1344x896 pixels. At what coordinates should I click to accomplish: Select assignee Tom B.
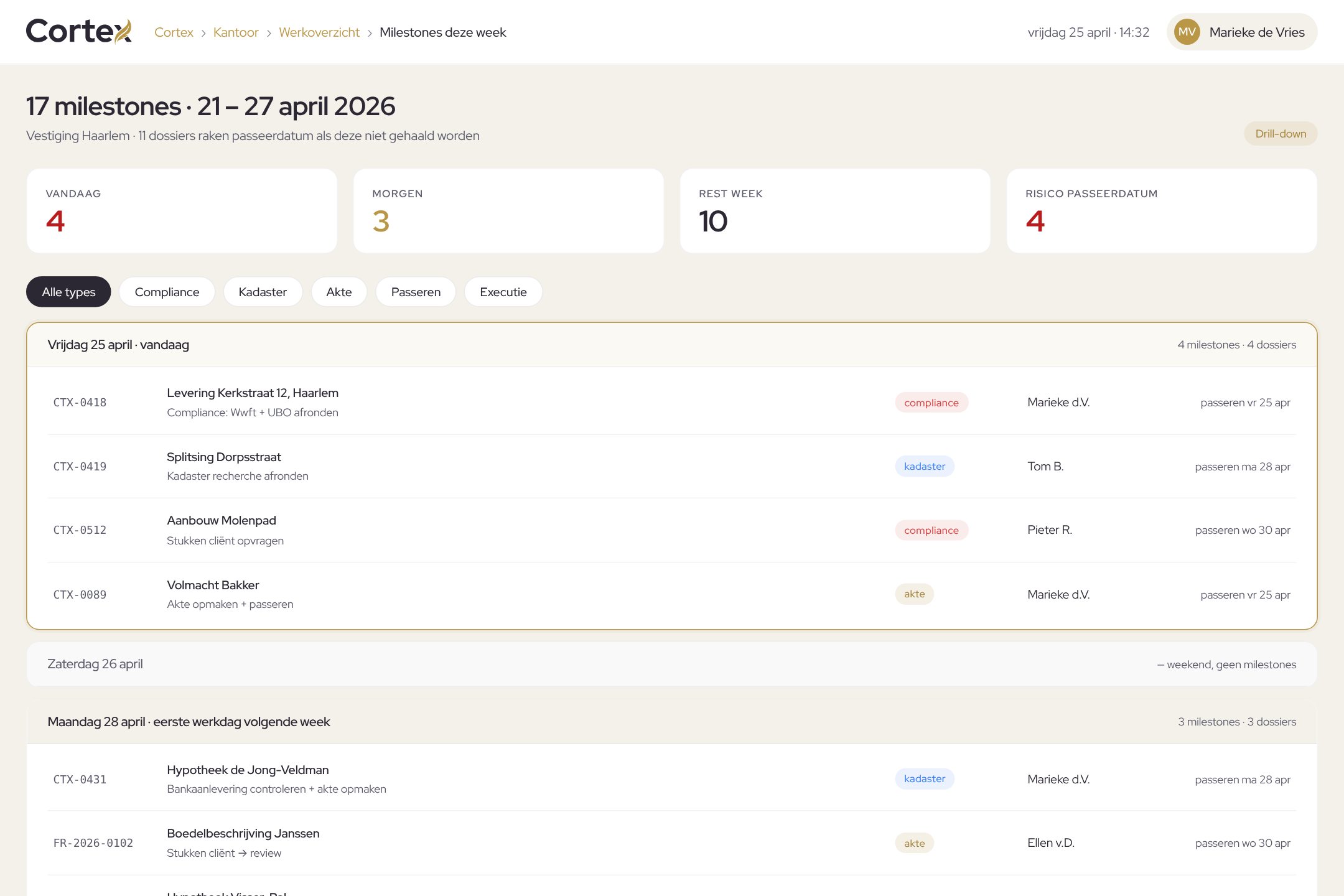click(1045, 466)
